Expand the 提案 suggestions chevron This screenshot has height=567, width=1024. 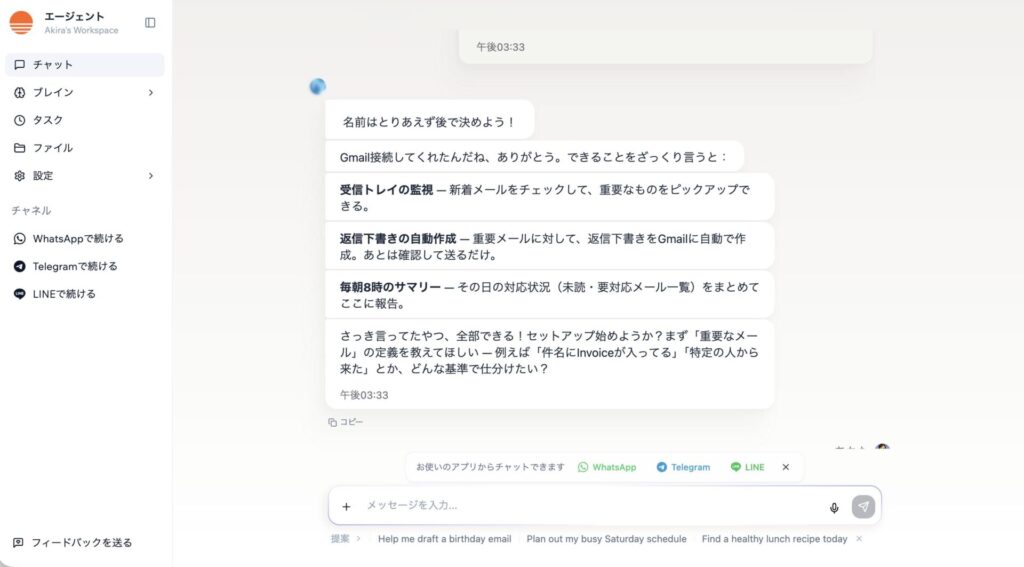coord(358,539)
